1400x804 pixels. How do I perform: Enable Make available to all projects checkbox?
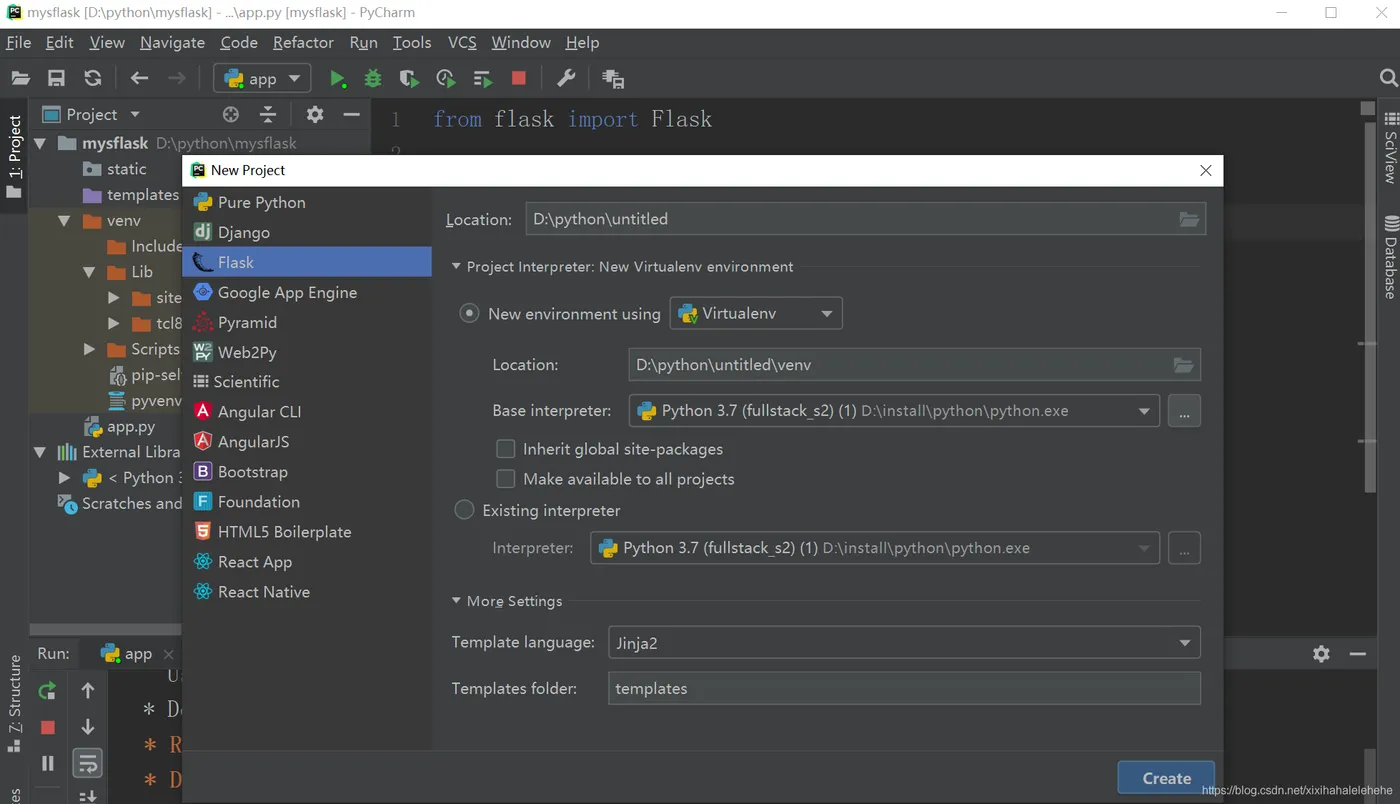(506, 479)
